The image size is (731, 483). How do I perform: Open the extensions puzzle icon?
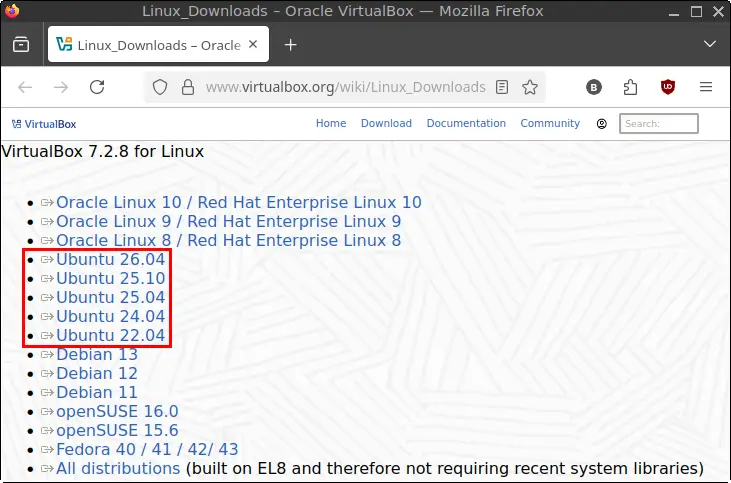coord(630,87)
